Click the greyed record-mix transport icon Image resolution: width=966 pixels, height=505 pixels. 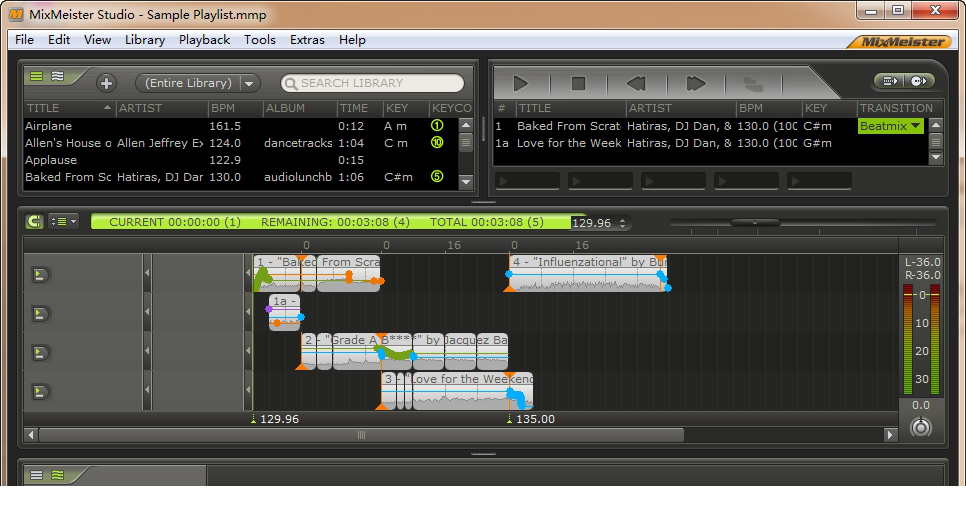pyautogui.click(x=753, y=83)
